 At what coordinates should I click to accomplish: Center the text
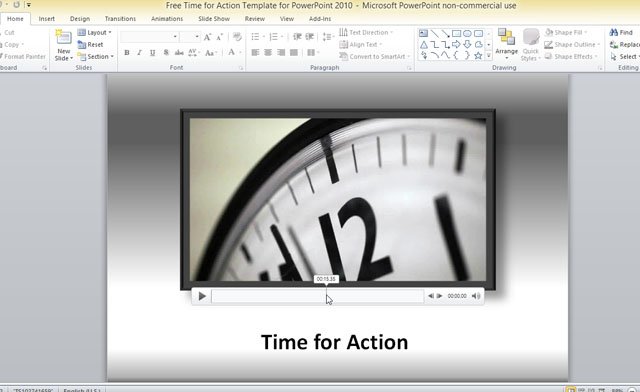coord(268,53)
